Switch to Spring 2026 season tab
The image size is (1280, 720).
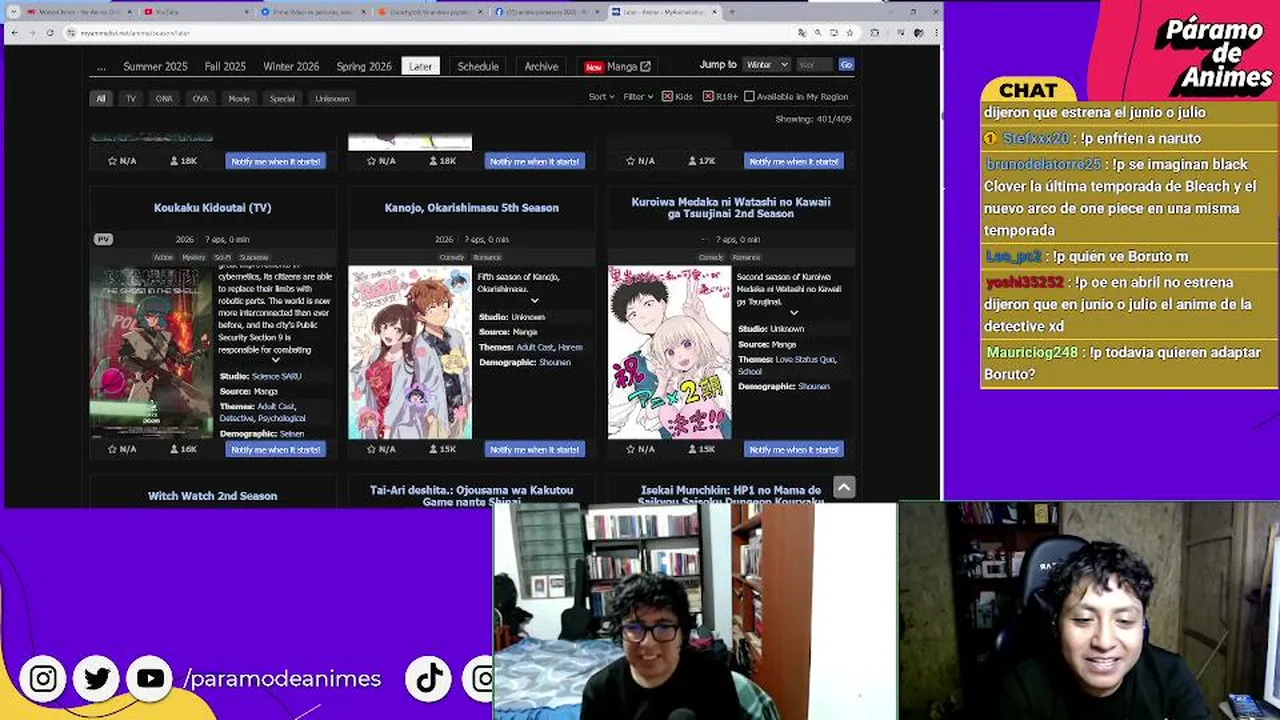coord(364,67)
